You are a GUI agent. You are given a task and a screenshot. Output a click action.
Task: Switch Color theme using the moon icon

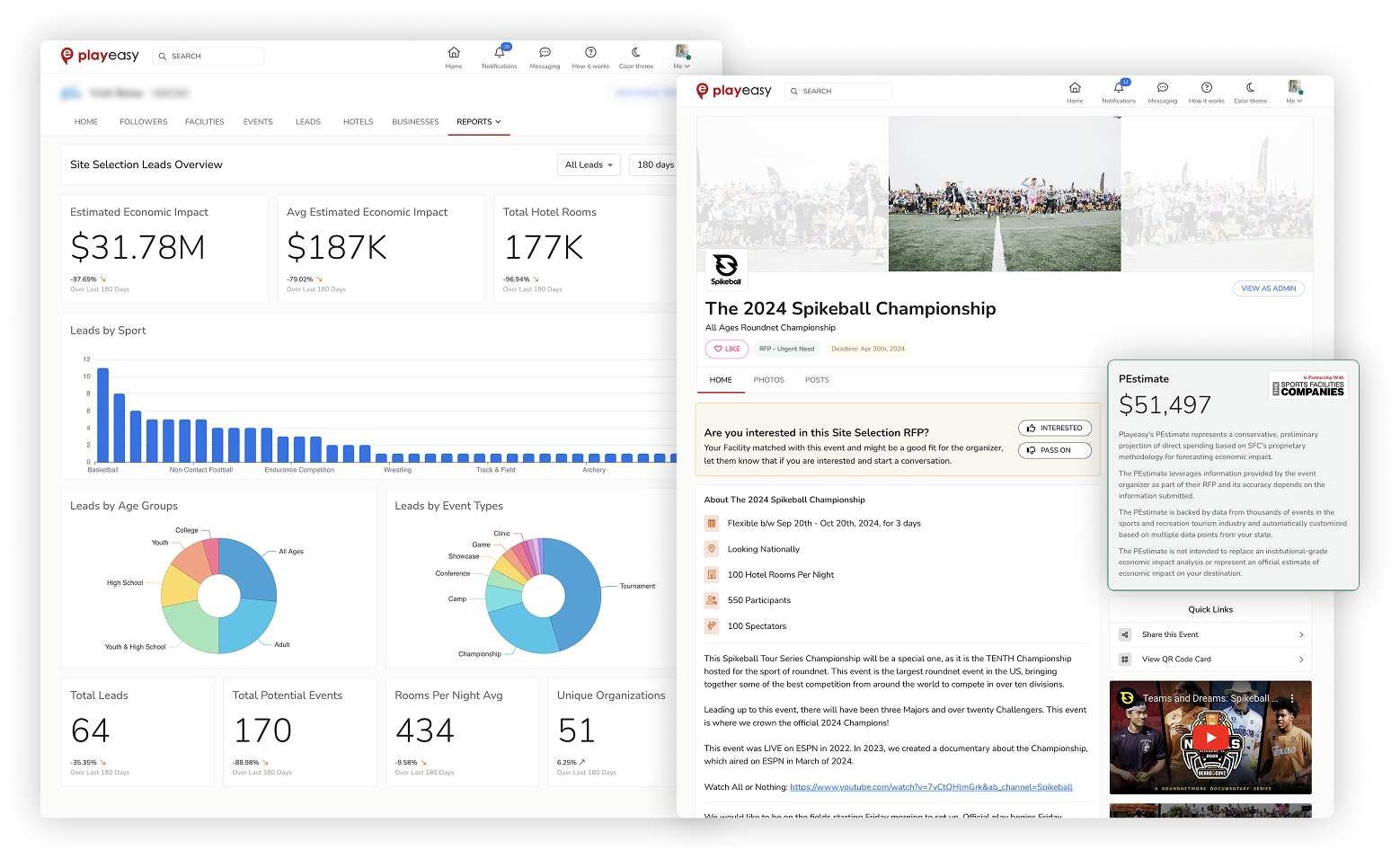(x=1250, y=89)
